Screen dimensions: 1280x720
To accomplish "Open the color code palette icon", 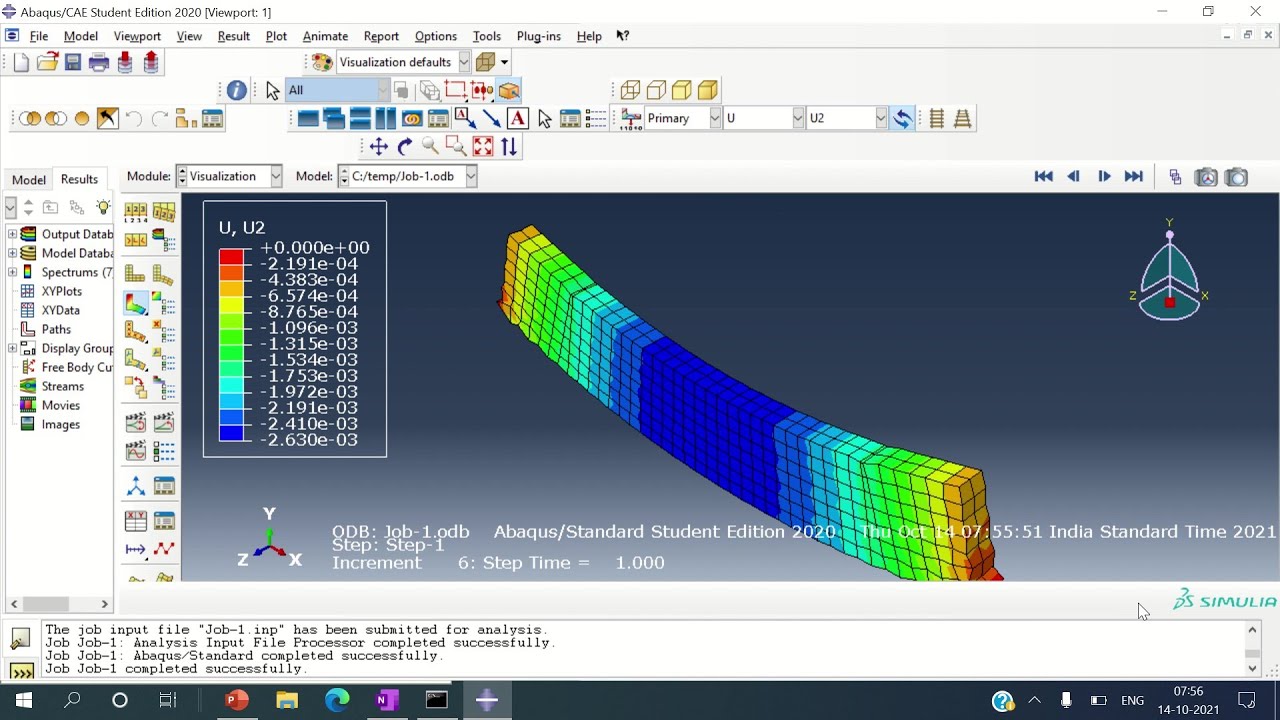I will 322,62.
